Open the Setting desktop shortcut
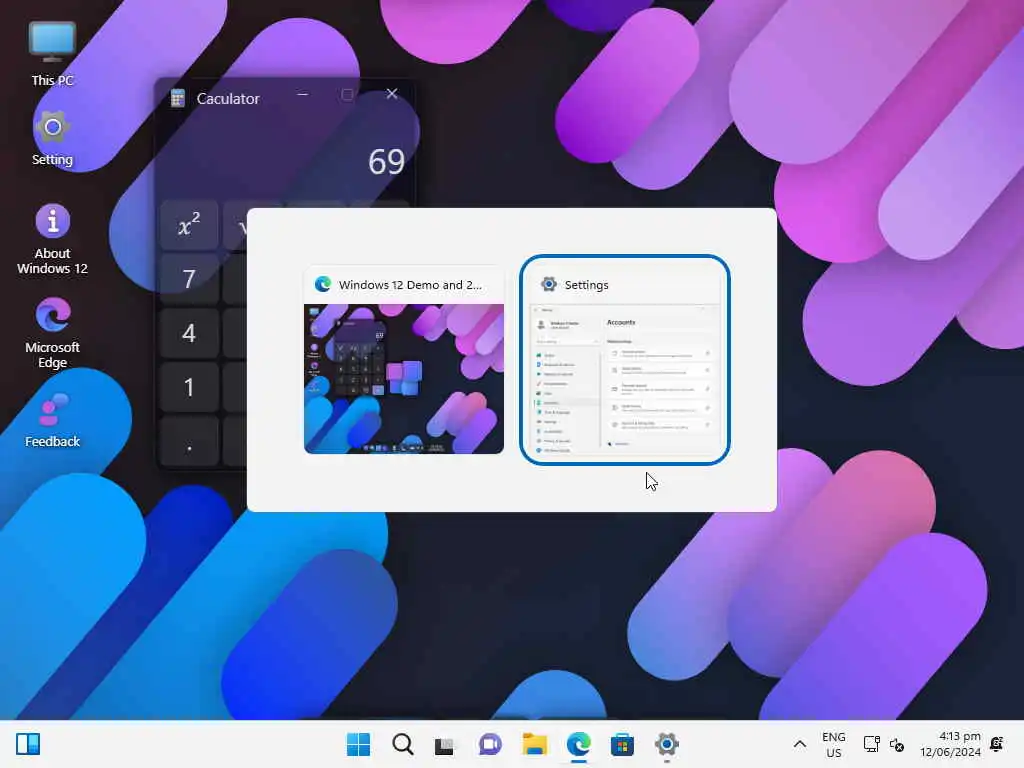Viewport: 1024px width, 768px height. (52, 138)
